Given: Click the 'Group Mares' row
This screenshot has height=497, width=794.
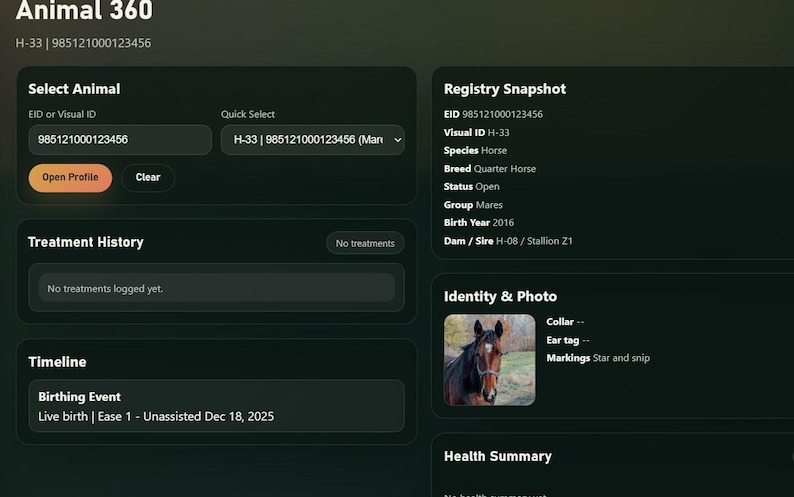Looking at the screenshot, I should [473, 205].
